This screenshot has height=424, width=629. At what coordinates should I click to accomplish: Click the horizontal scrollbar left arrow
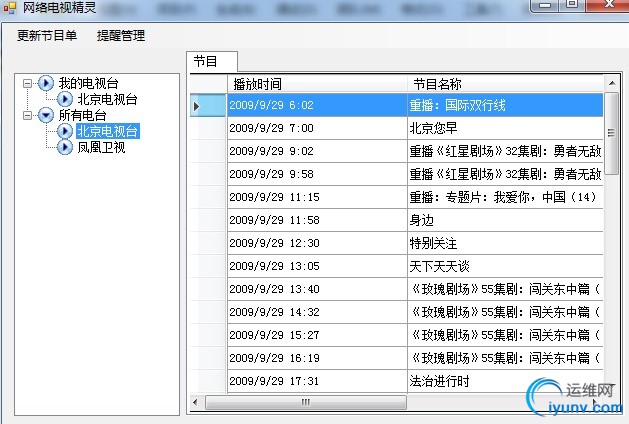tap(196, 402)
